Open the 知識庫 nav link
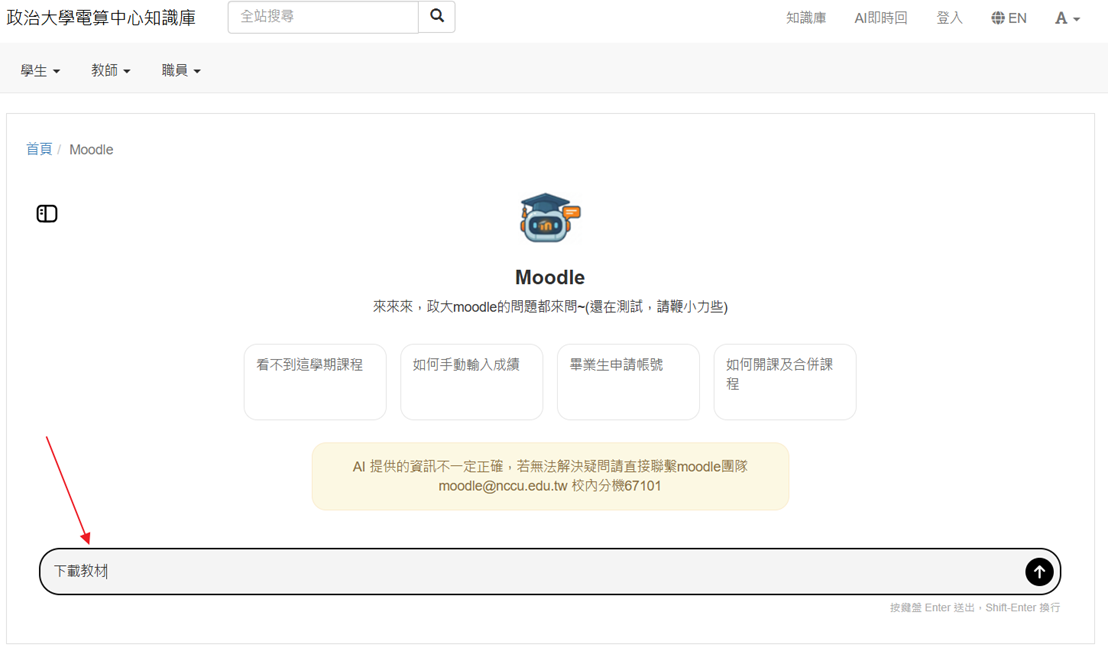 pos(806,18)
